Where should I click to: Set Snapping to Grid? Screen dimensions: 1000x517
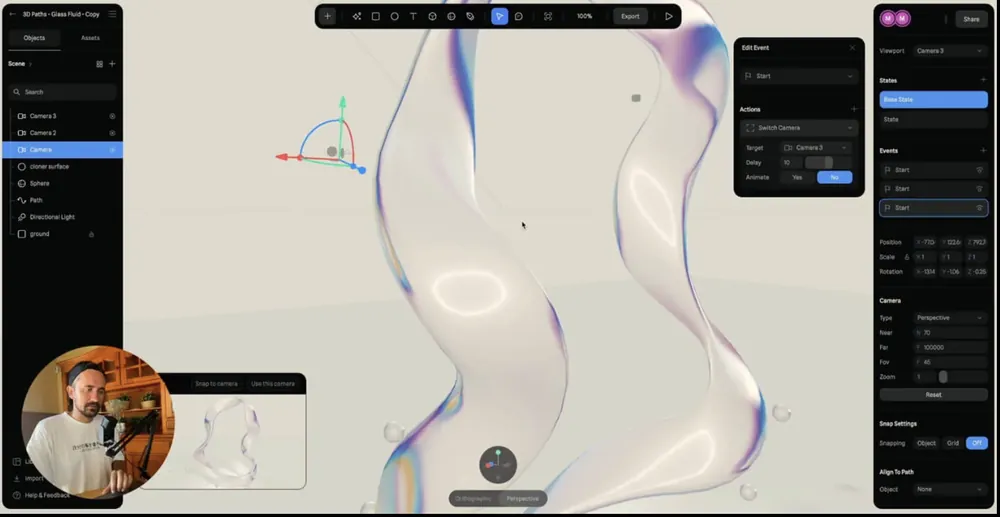pos(953,443)
